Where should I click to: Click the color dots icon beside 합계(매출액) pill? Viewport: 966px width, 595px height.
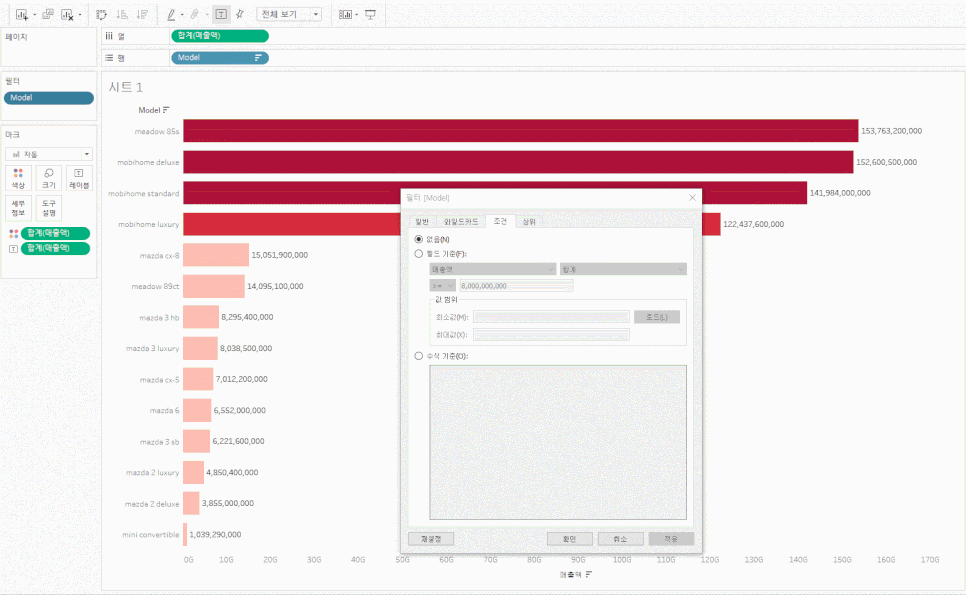(x=14, y=233)
